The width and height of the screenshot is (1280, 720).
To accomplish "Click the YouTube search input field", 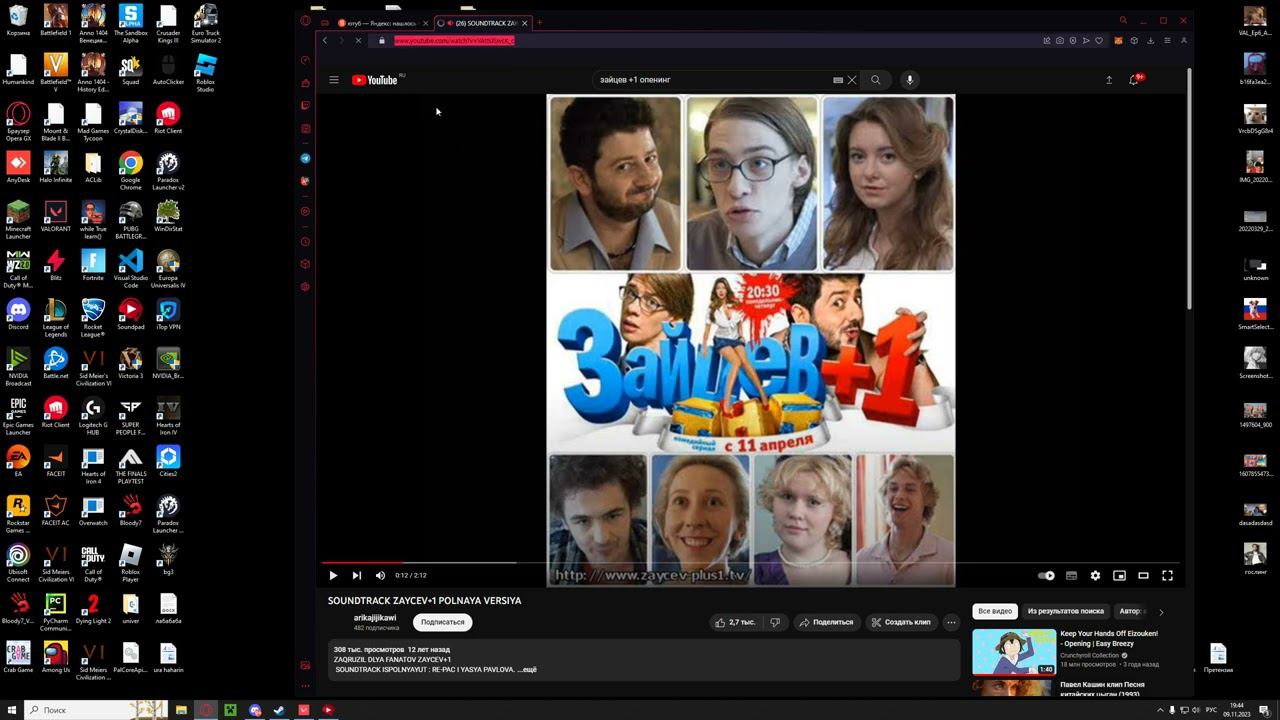I will pos(714,80).
